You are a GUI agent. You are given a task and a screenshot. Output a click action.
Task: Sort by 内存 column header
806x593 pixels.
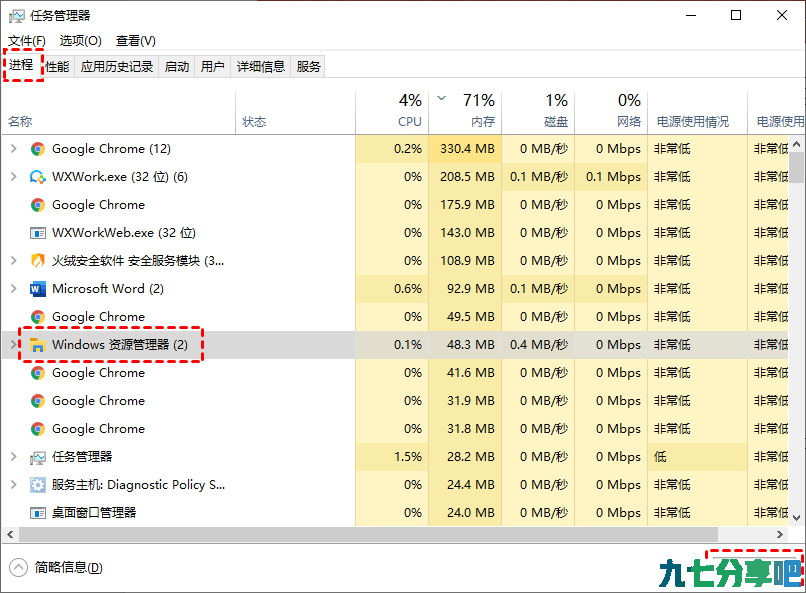(465, 113)
